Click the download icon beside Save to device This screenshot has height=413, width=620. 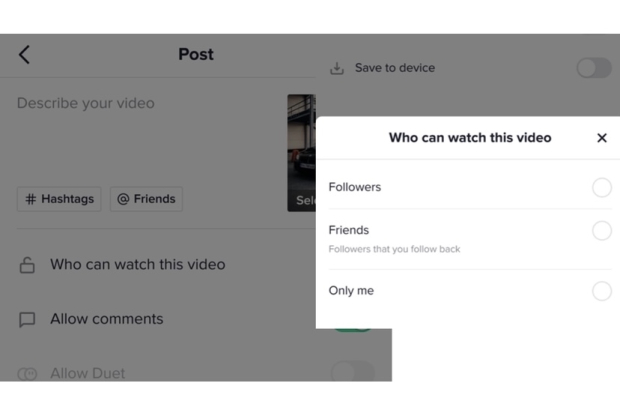coord(337,69)
